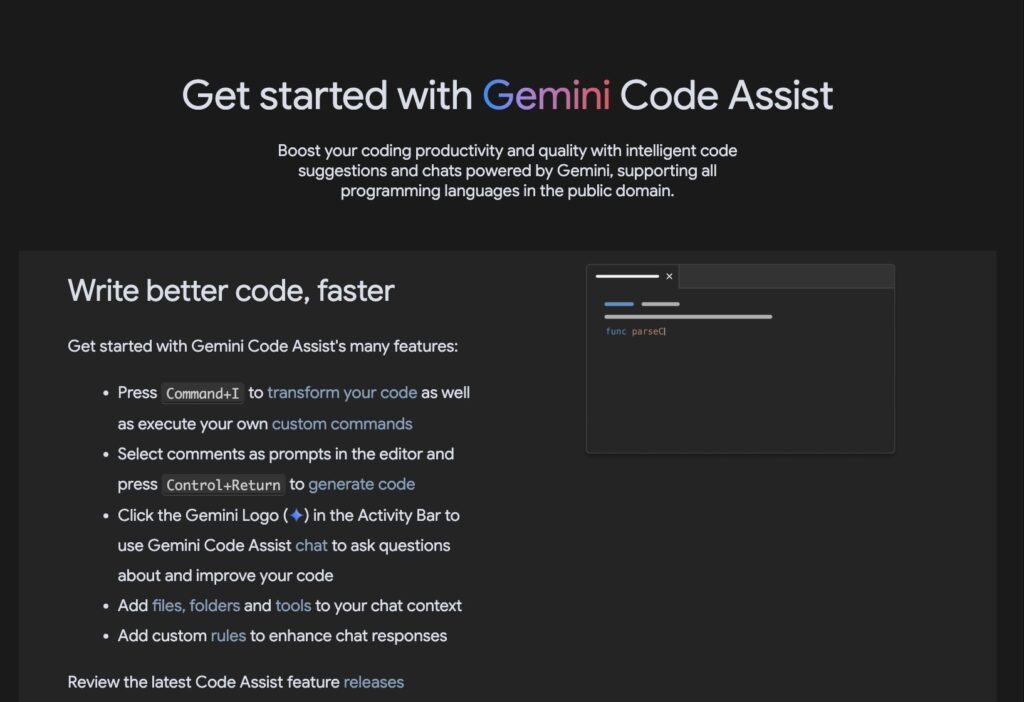The width and height of the screenshot is (1024, 702).
Task: View the latest feature "releases" link
Action: tap(374, 682)
